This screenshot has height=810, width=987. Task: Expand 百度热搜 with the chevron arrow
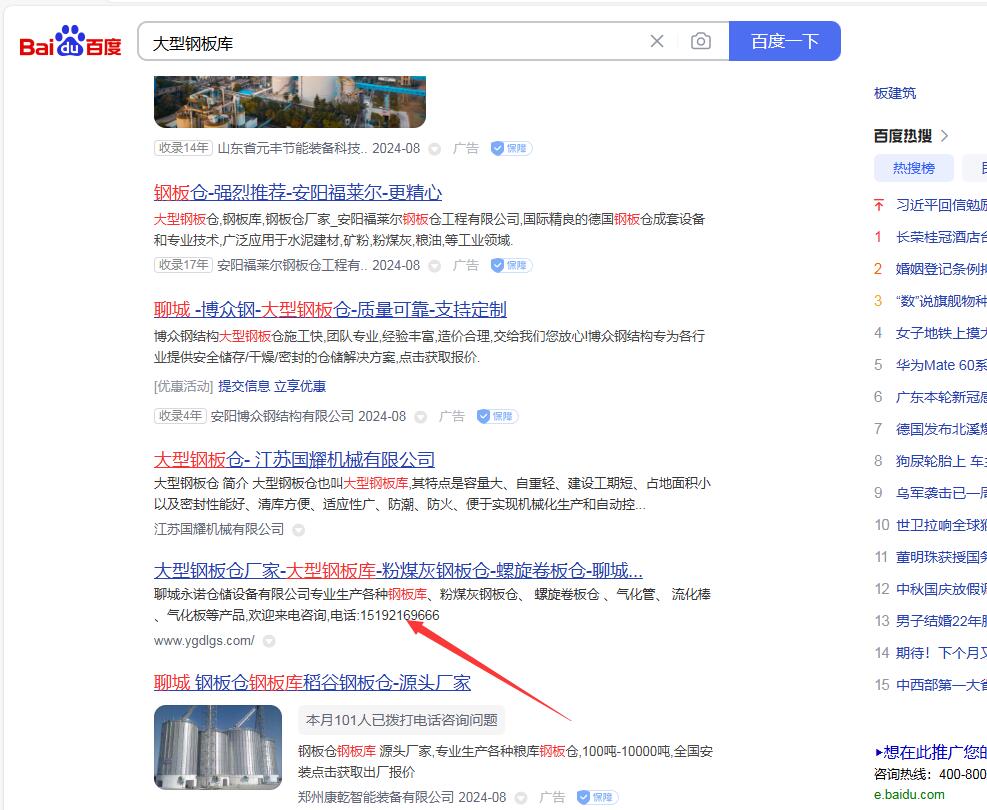[x=944, y=136]
